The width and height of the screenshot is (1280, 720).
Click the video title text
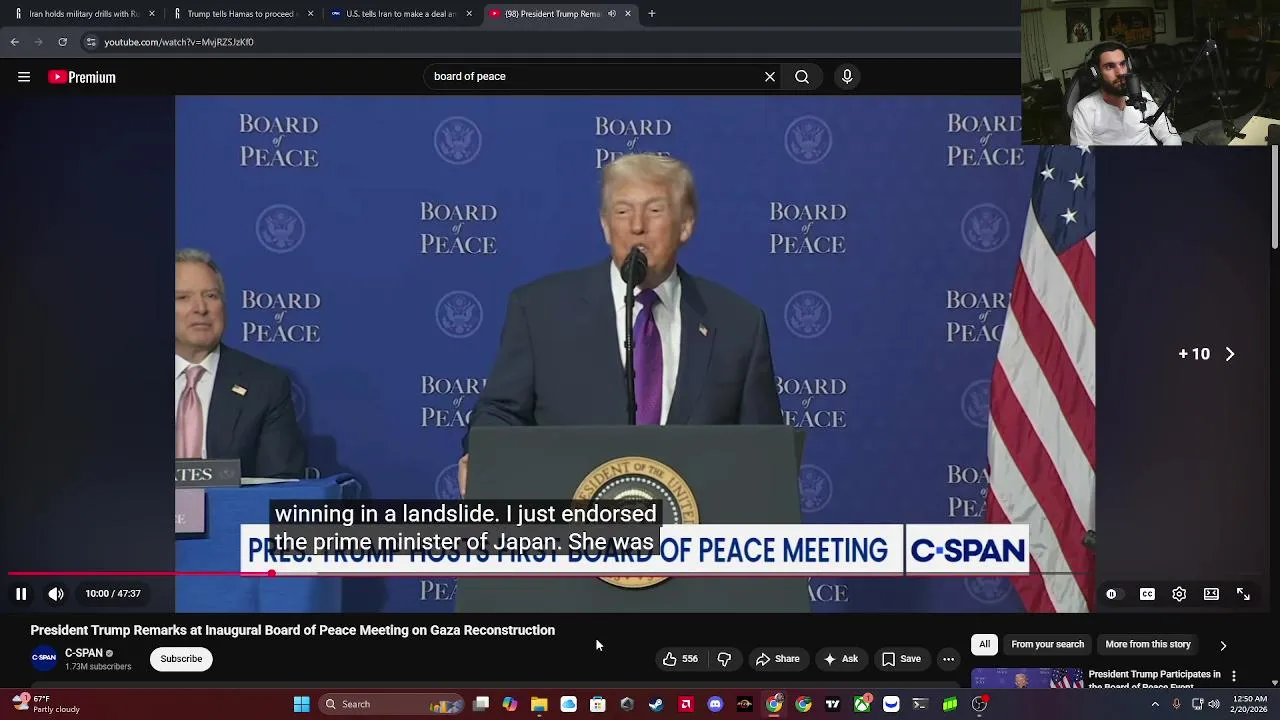292,630
